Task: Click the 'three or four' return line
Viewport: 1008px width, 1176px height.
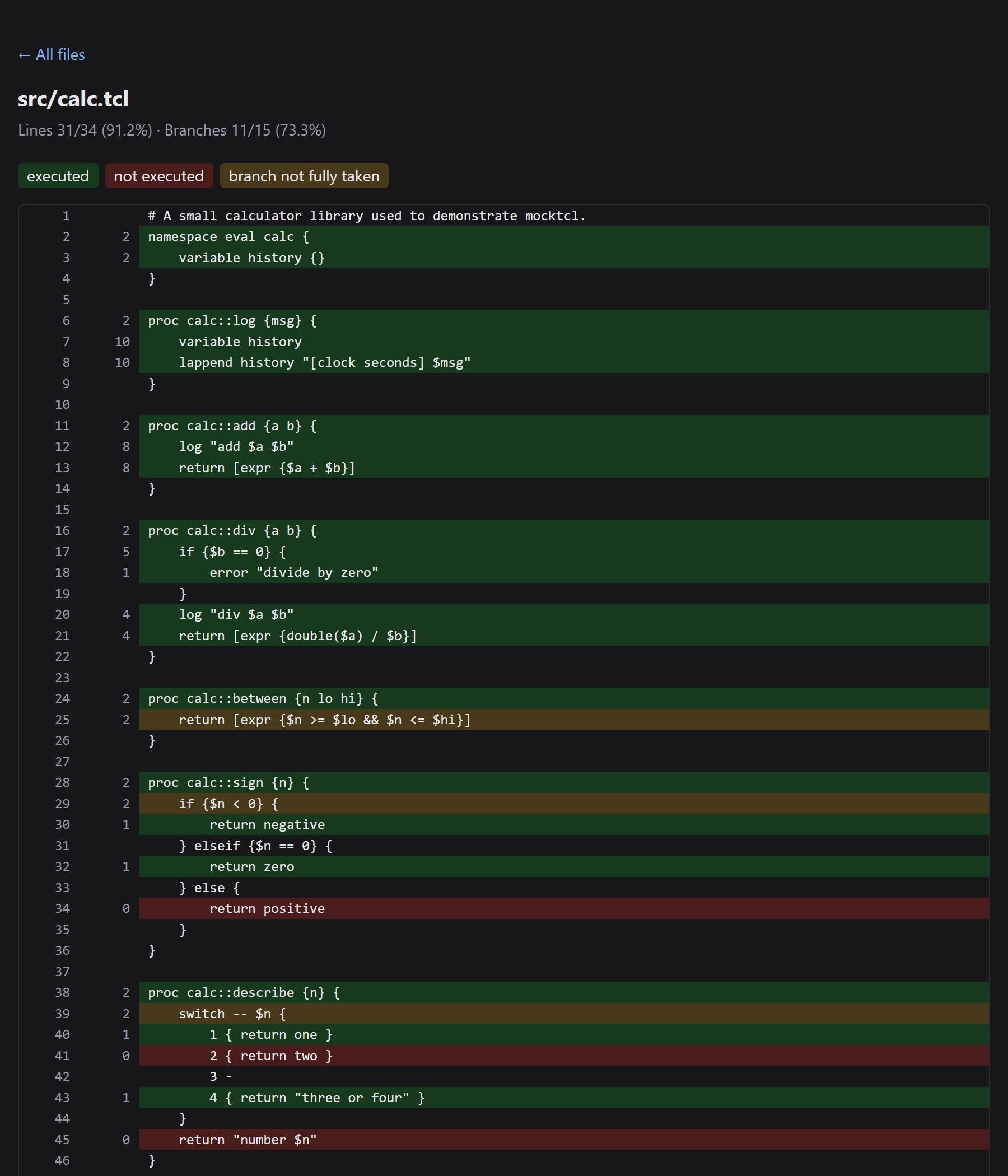Action: pyautogui.click(x=564, y=1098)
